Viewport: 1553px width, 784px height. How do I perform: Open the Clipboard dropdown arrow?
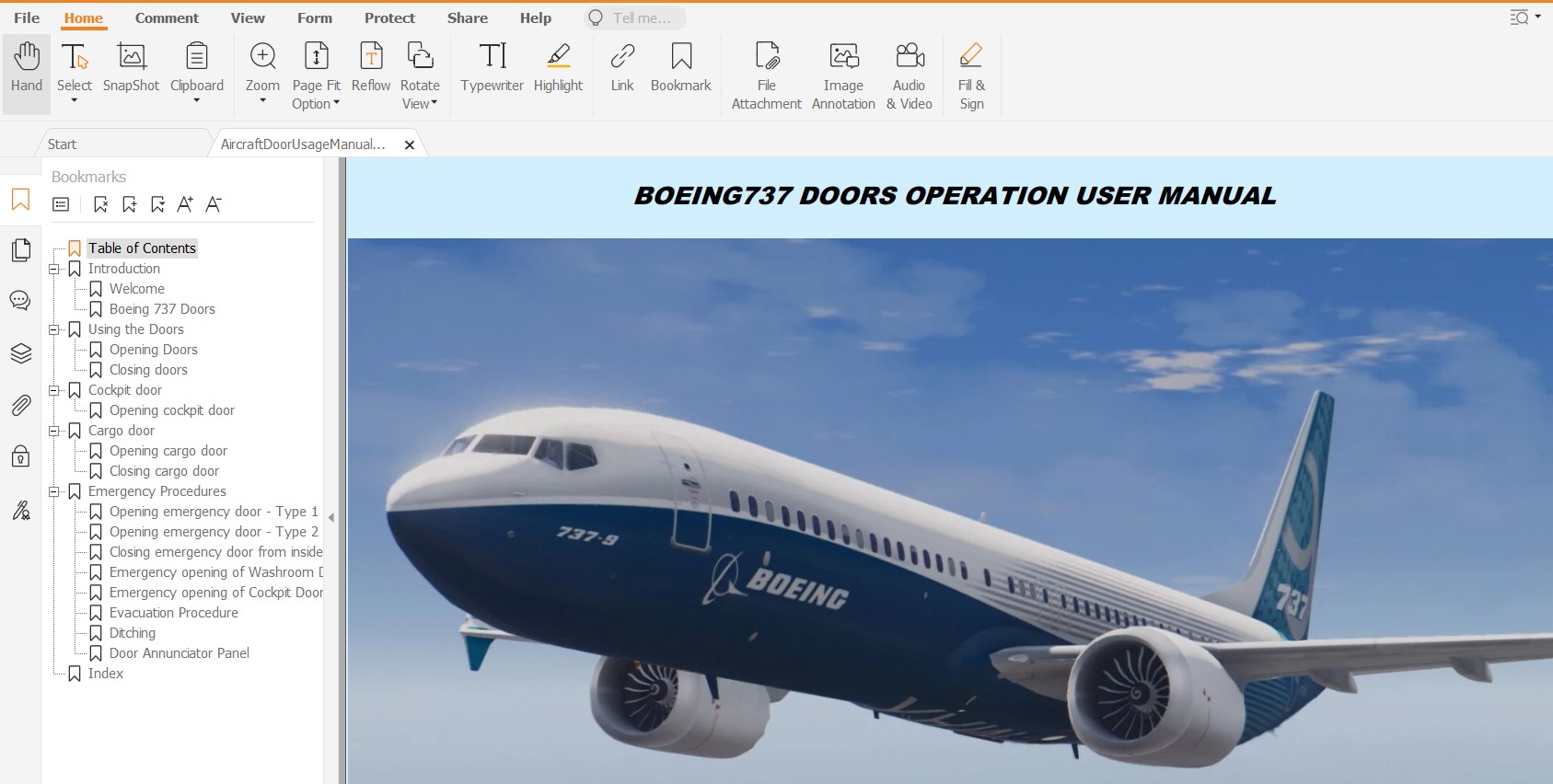[x=197, y=101]
